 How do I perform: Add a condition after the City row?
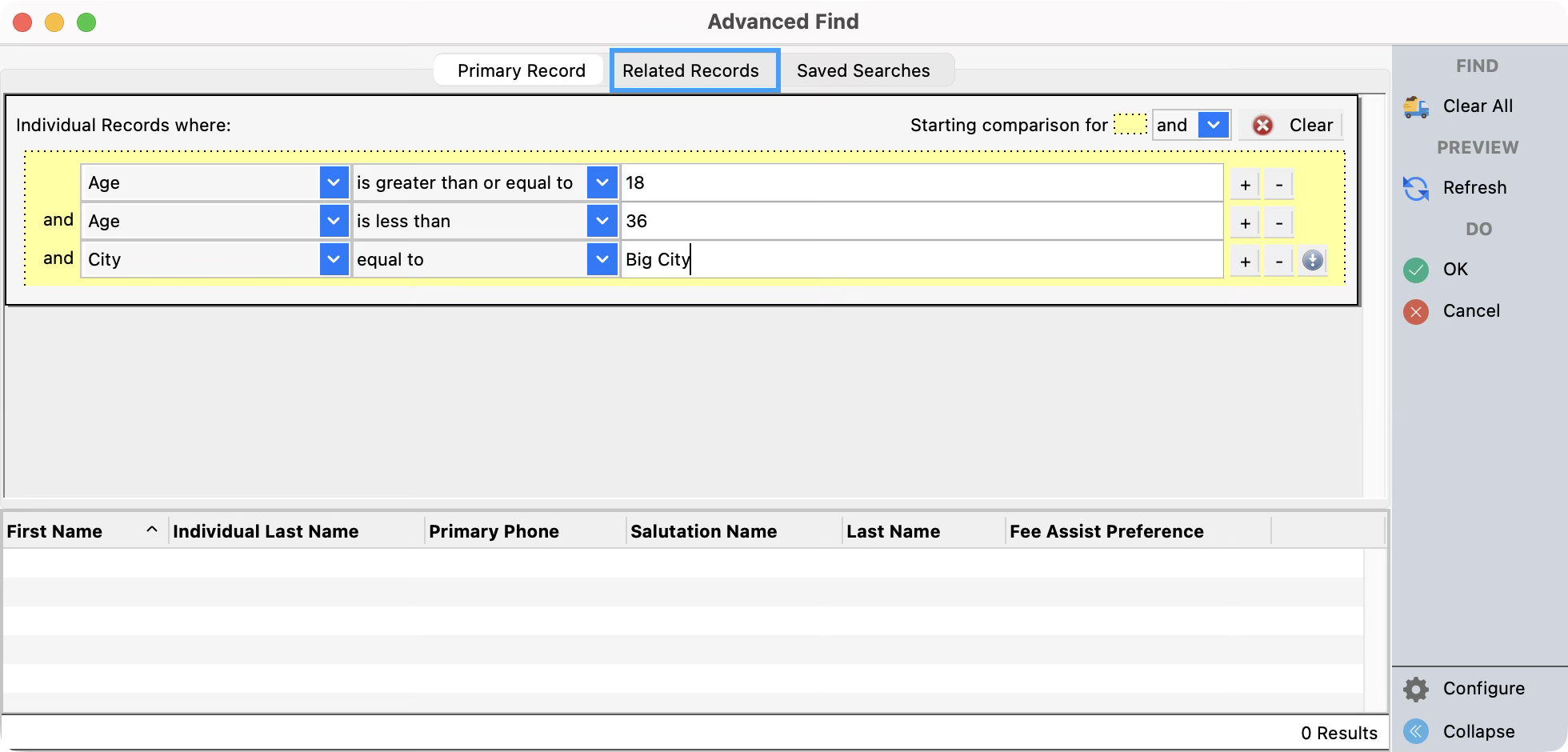(x=1245, y=262)
